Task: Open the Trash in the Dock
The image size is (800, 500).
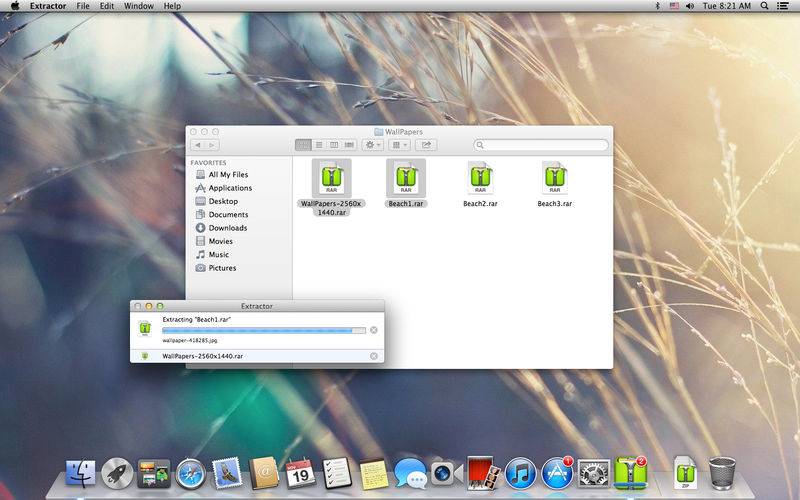Action: (x=722, y=473)
